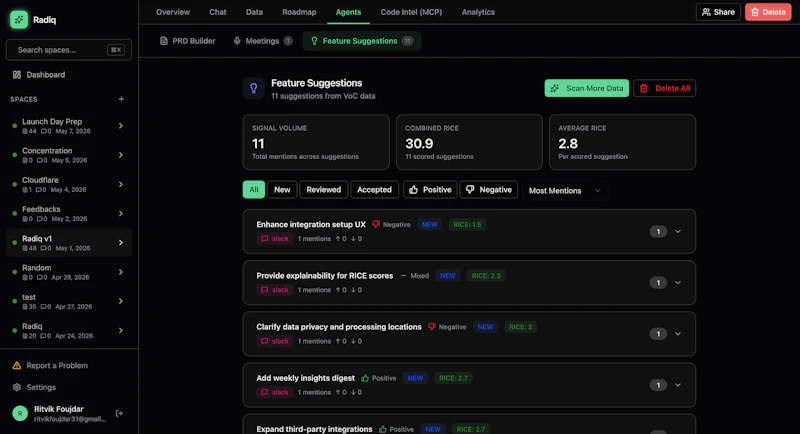
Task: Expand the Launch Day Prep space chevron
Action: (x=121, y=125)
